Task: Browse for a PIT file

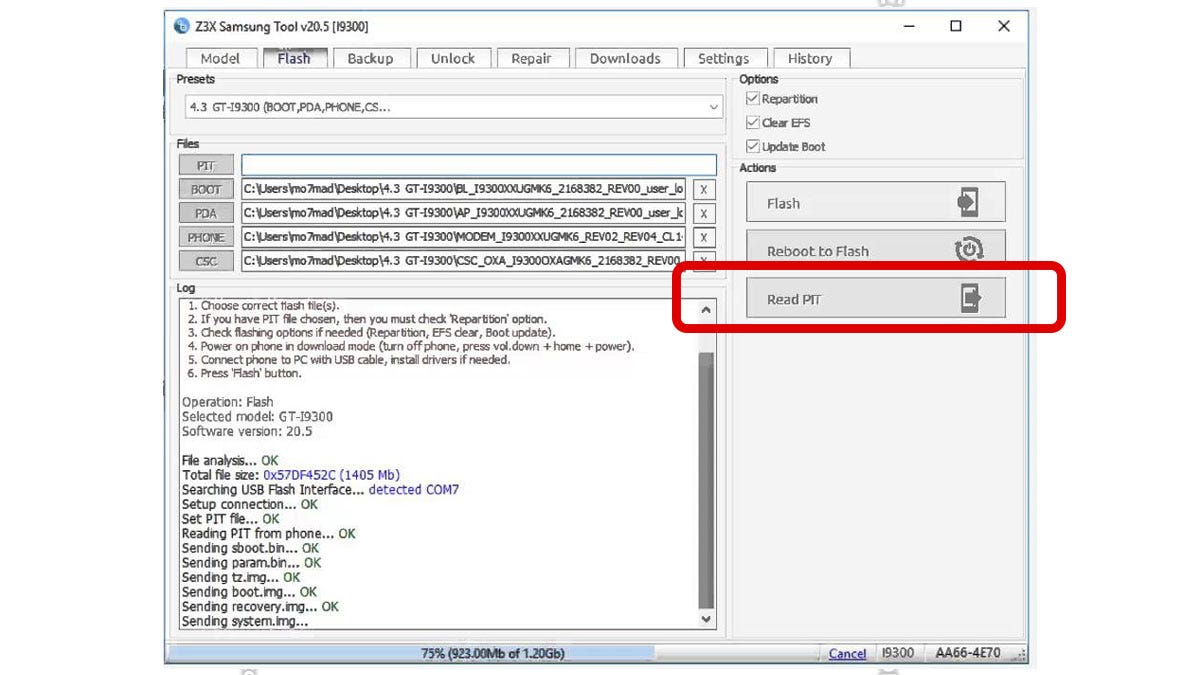Action: (206, 165)
